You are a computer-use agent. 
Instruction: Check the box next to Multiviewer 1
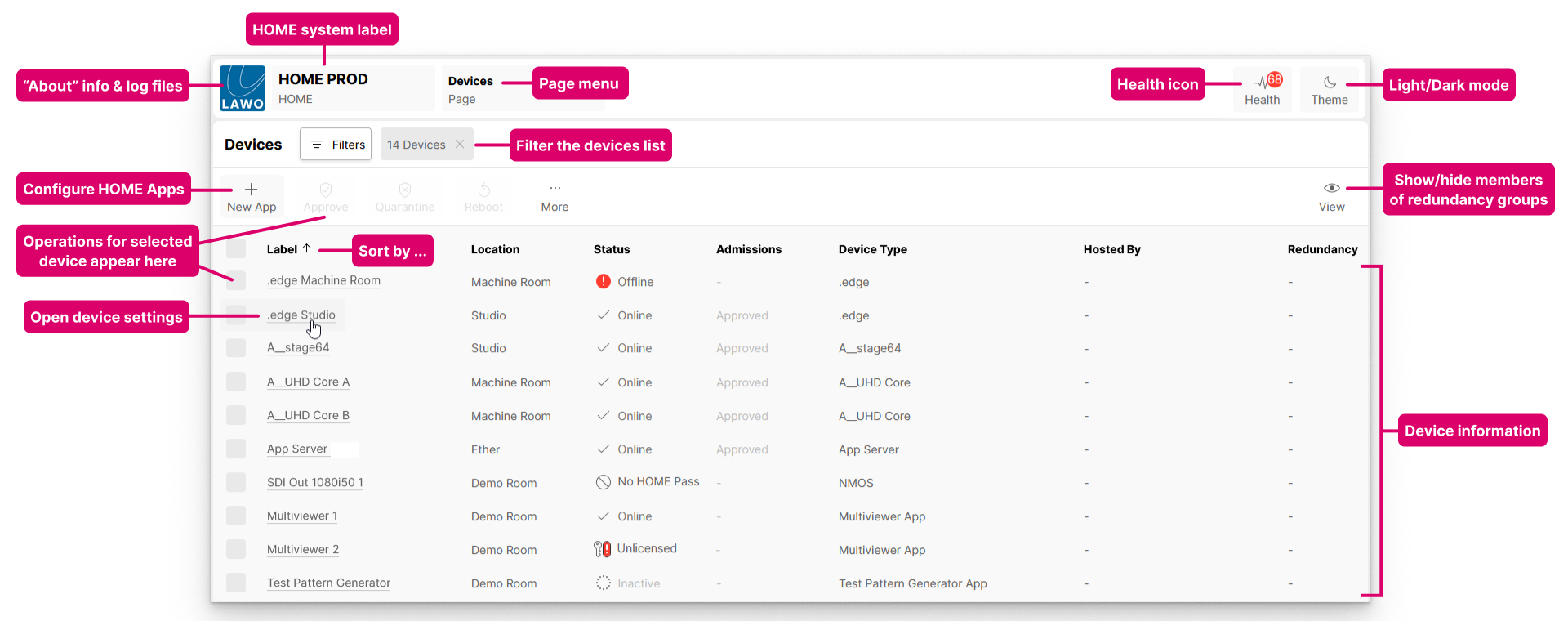pos(236,516)
